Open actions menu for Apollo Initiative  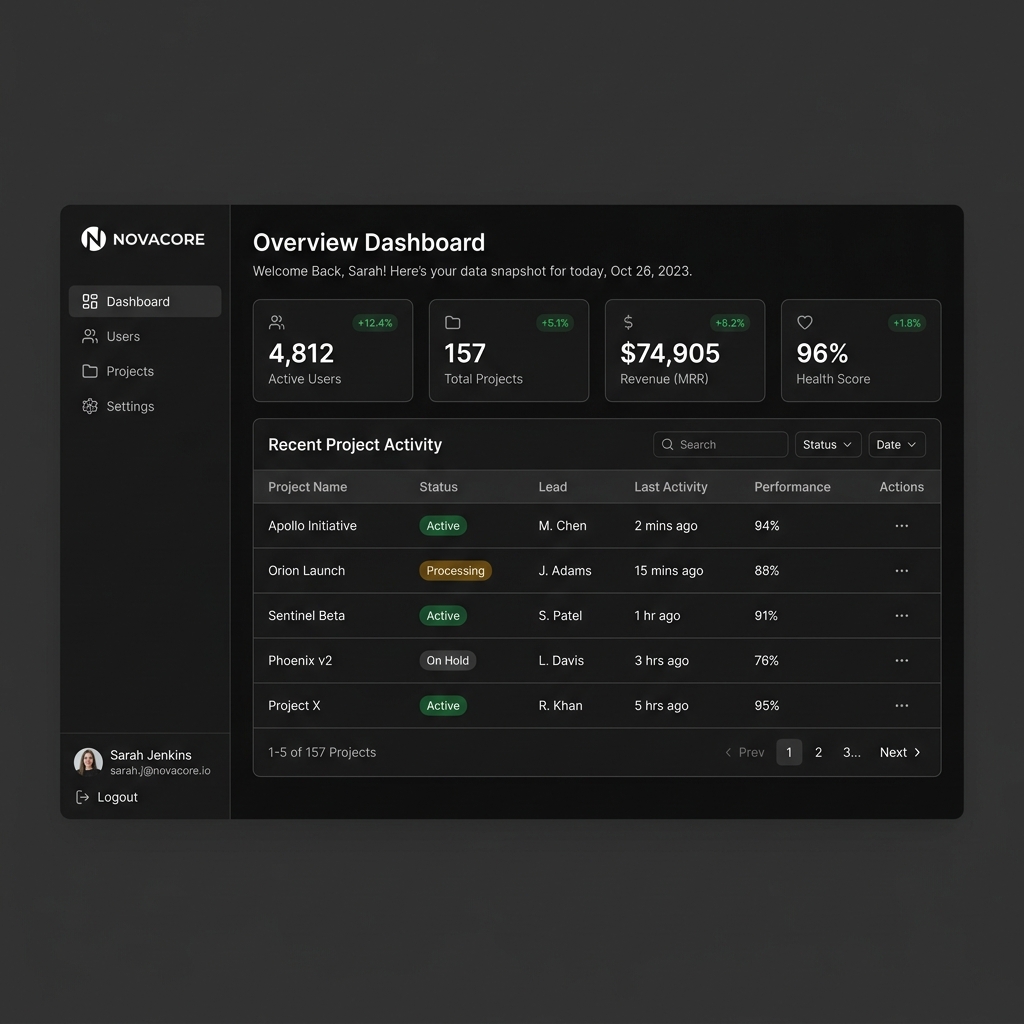901,526
